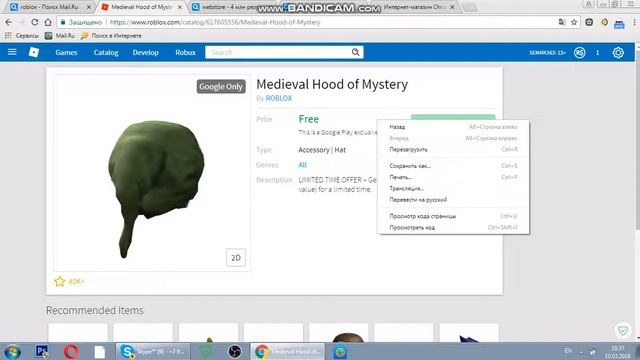Click the favorite star under the item

[x=60, y=281]
